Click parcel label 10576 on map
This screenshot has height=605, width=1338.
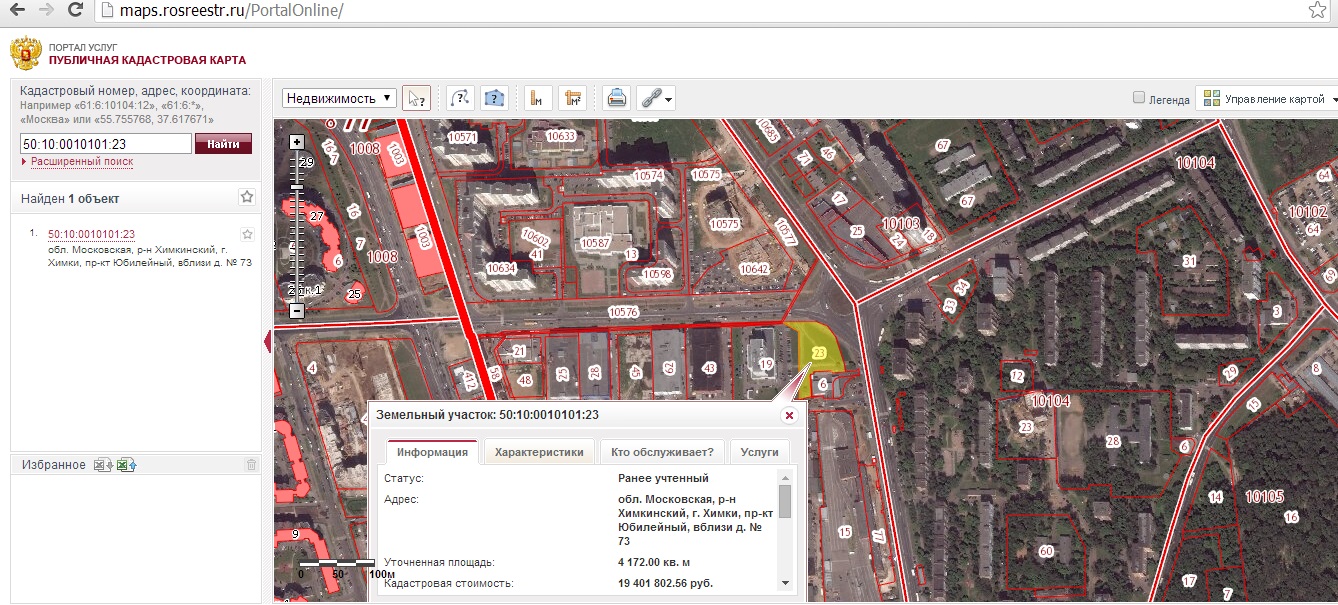(623, 312)
